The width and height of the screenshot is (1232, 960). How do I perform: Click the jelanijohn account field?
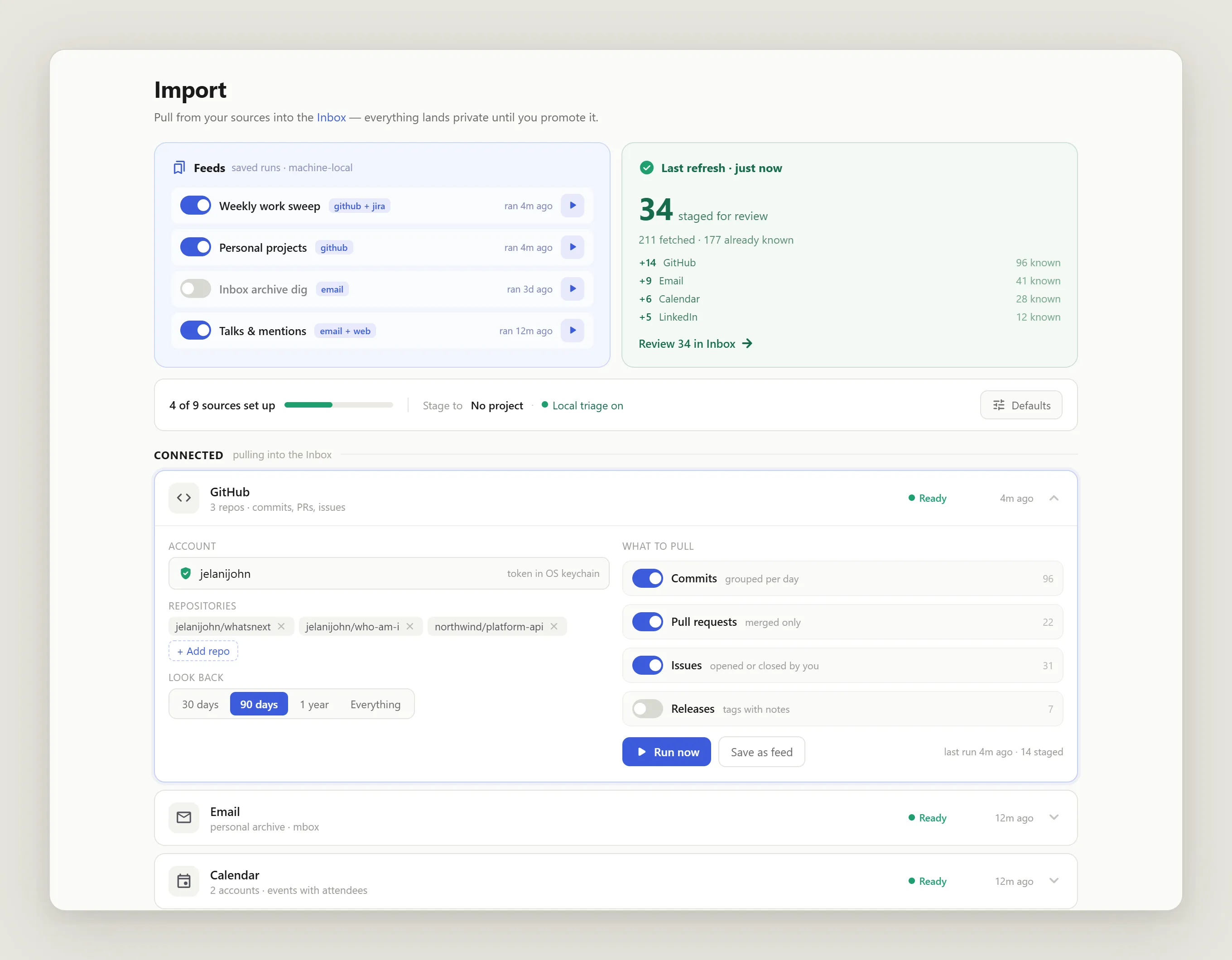[x=389, y=574]
